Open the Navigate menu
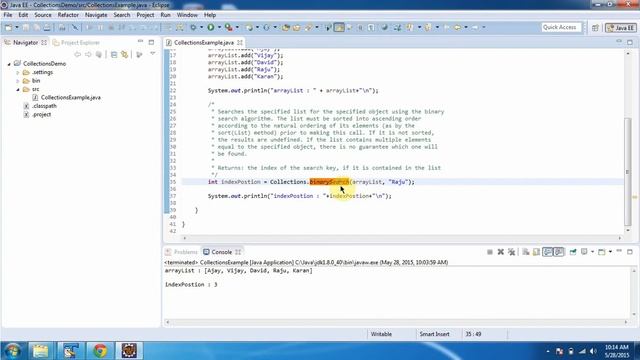The image size is (640, 360). [96, 15]
